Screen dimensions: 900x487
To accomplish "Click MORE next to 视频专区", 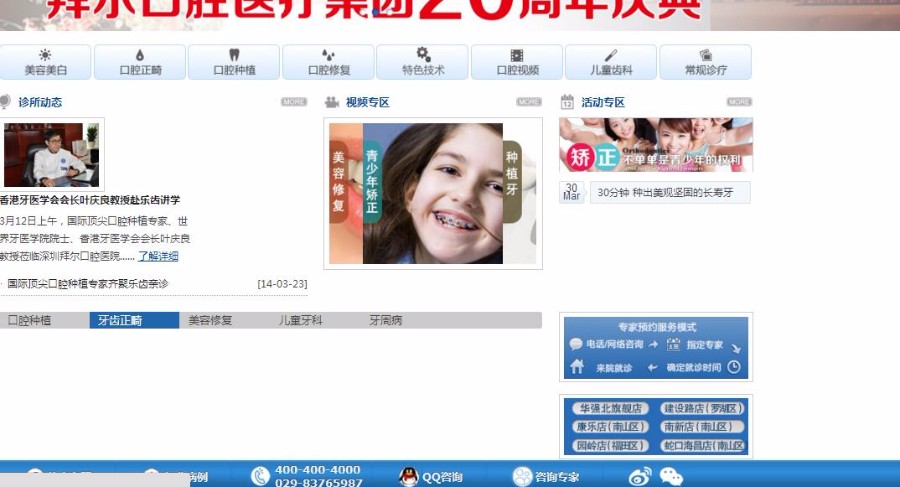I will pyautogui.click(x=529, y=102).
